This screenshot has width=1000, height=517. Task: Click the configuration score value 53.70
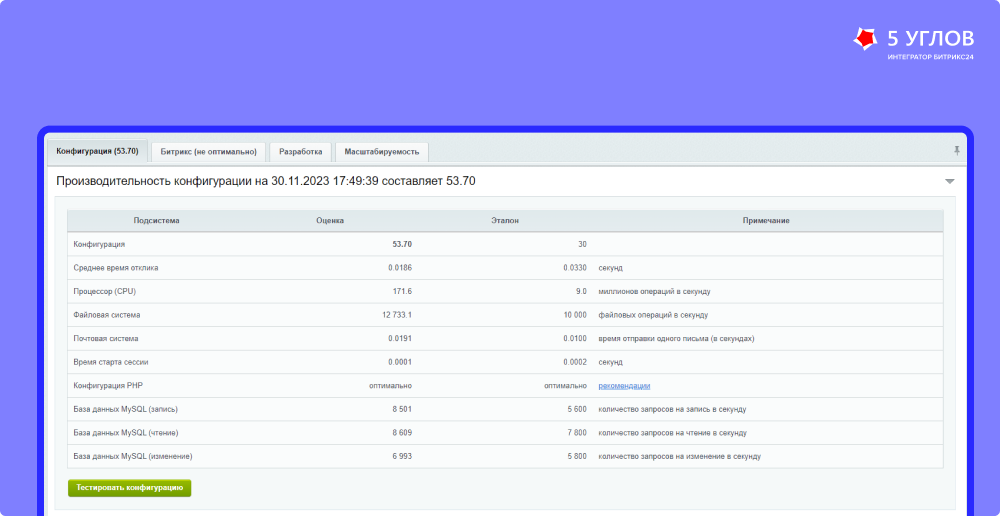pos(402,244)
